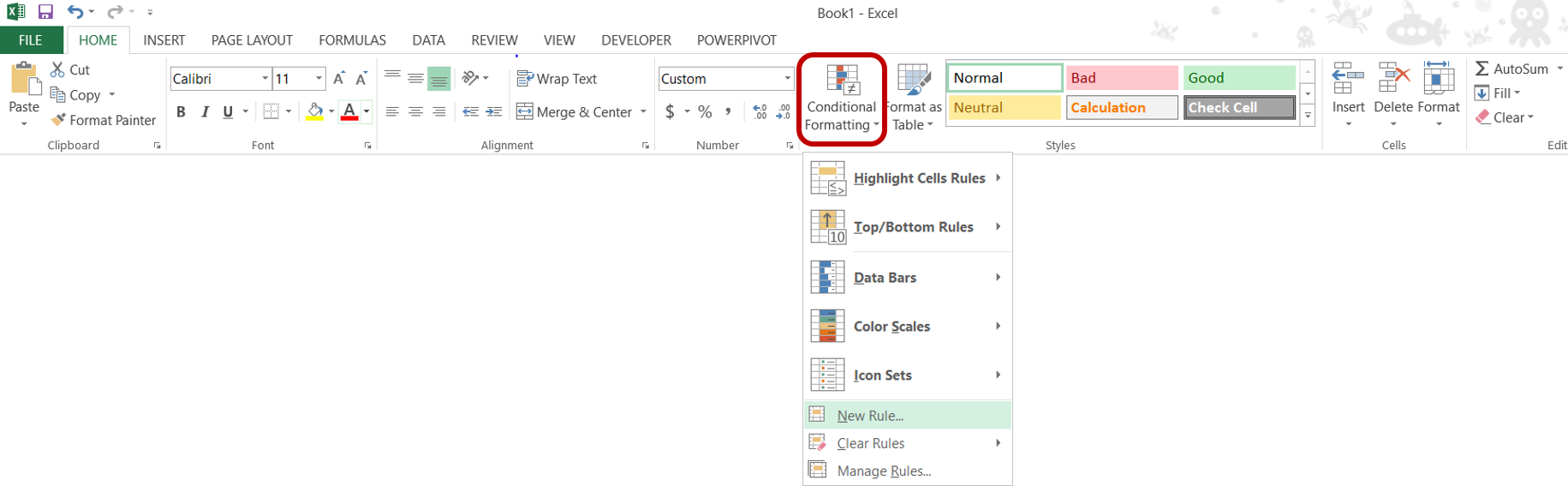Click the Align Left icon
1568x486 pixels.
tap(392, 111)
